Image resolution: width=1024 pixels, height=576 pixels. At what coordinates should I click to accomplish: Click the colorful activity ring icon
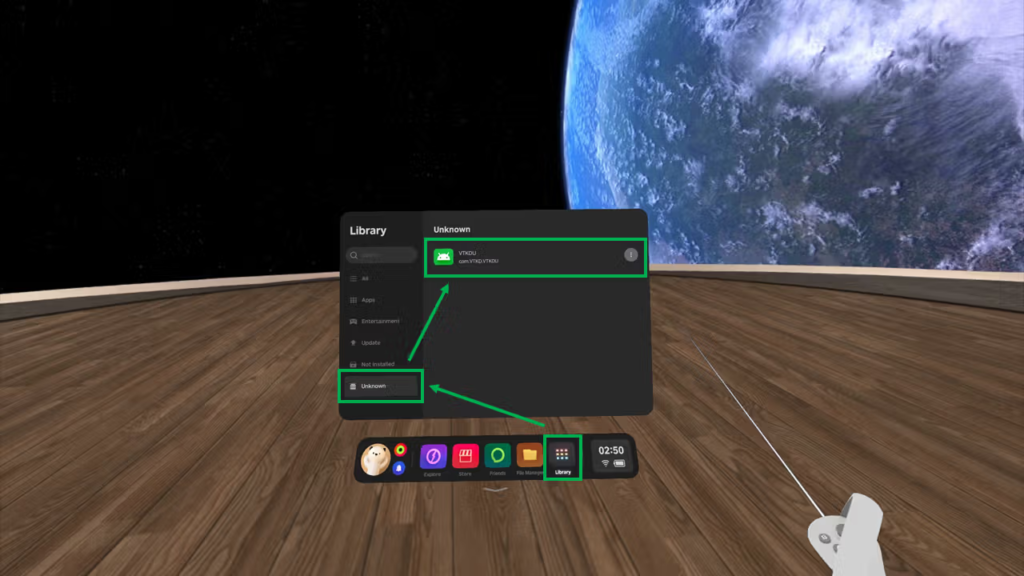coord(400,450)
